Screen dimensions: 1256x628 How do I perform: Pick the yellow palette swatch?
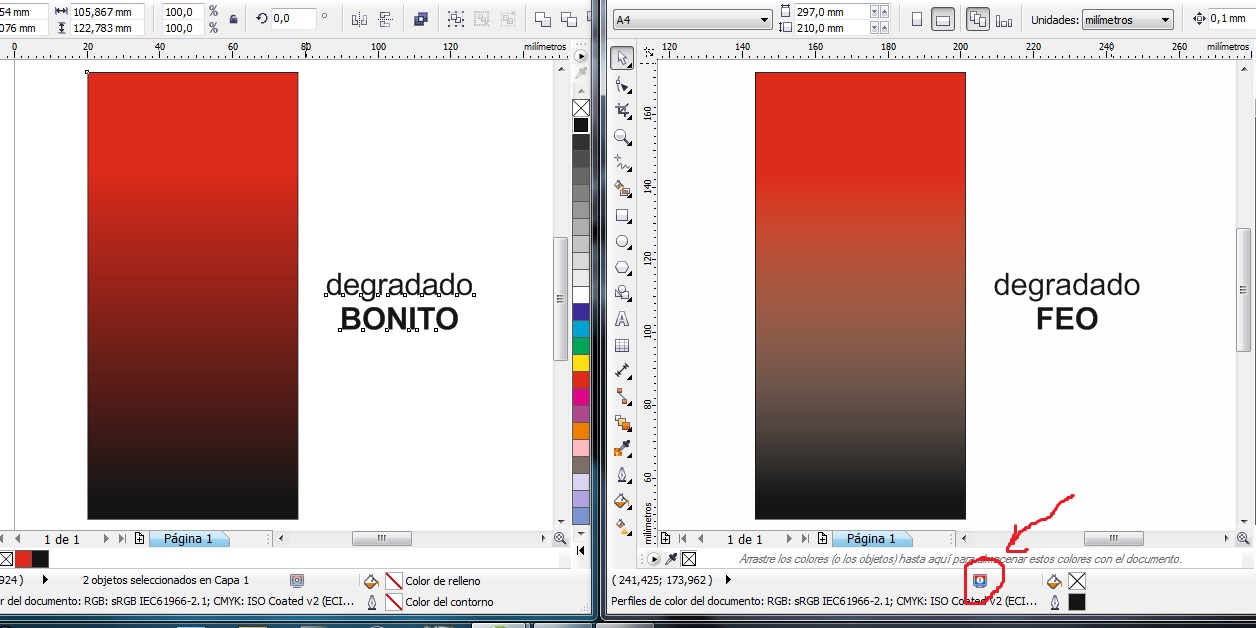tap(581, 363)
